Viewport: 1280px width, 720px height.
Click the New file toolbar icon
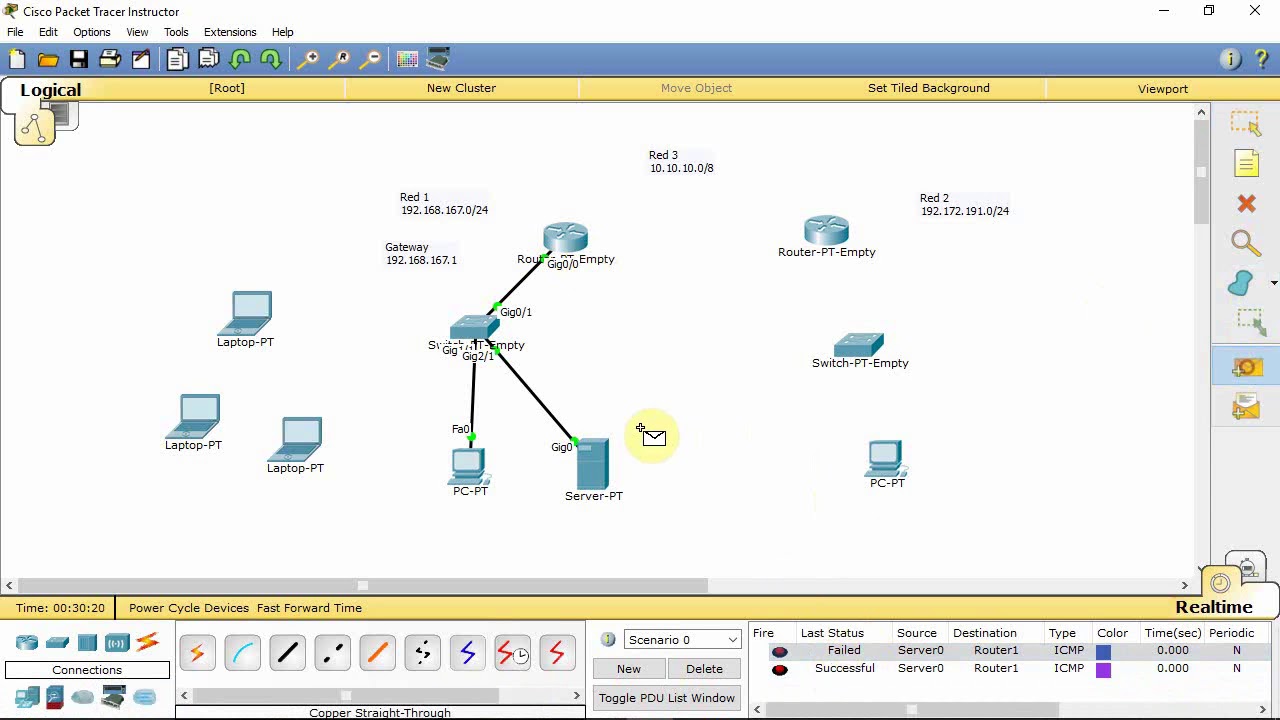17,60
